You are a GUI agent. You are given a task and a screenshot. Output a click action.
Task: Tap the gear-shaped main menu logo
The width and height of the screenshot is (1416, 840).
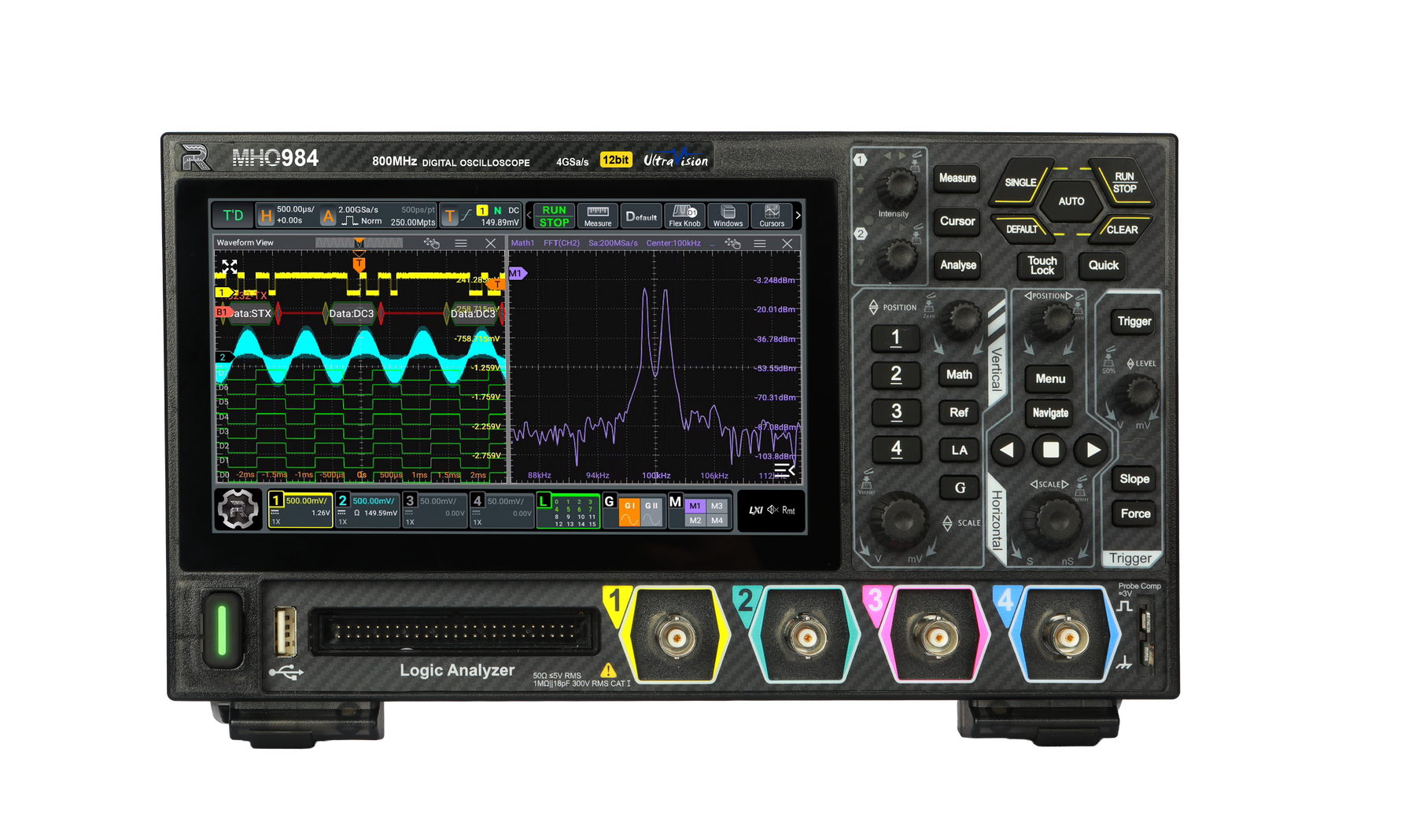[x=238, y=510]
